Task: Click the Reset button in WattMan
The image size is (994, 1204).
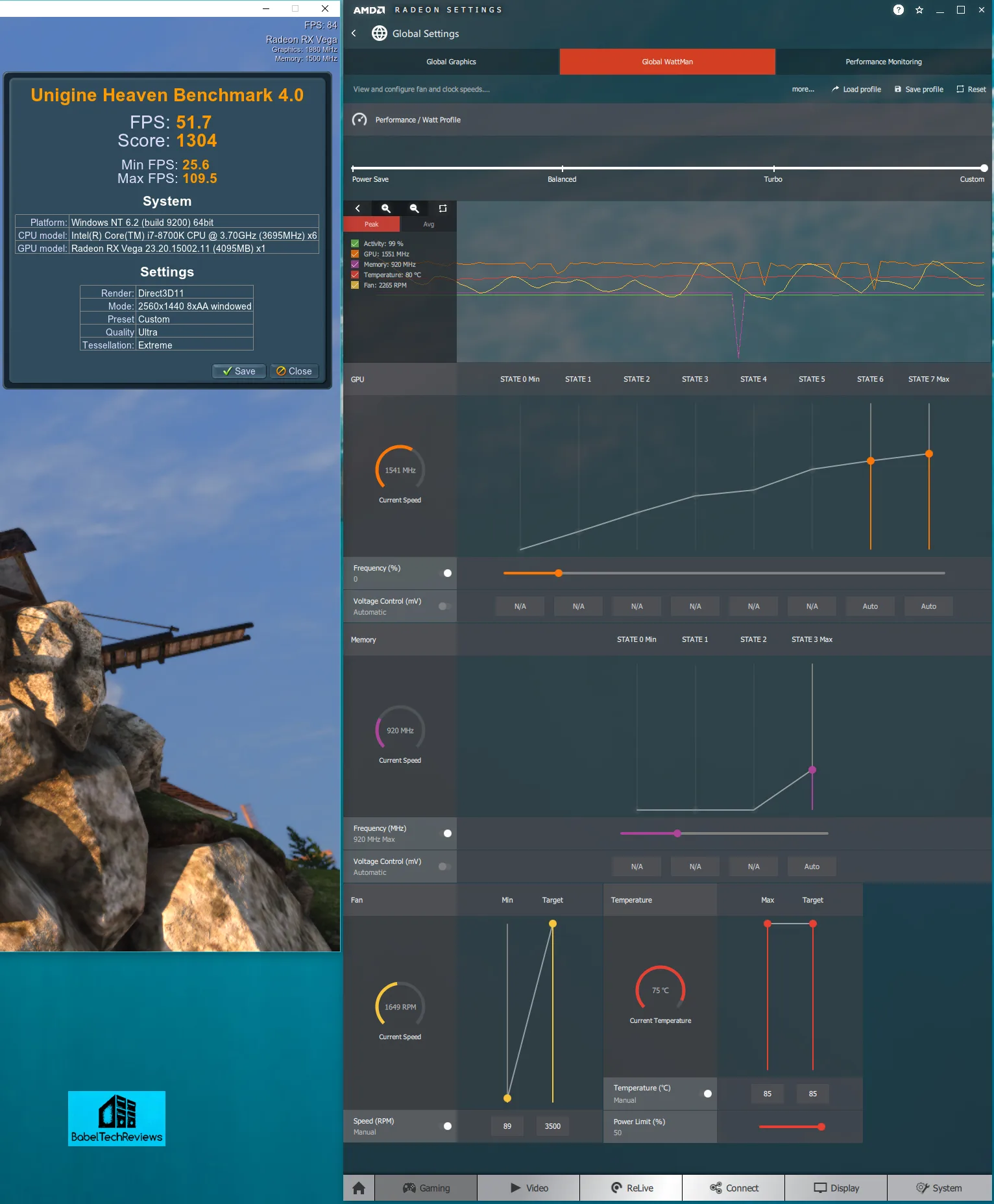Action: tap(971, 89)
